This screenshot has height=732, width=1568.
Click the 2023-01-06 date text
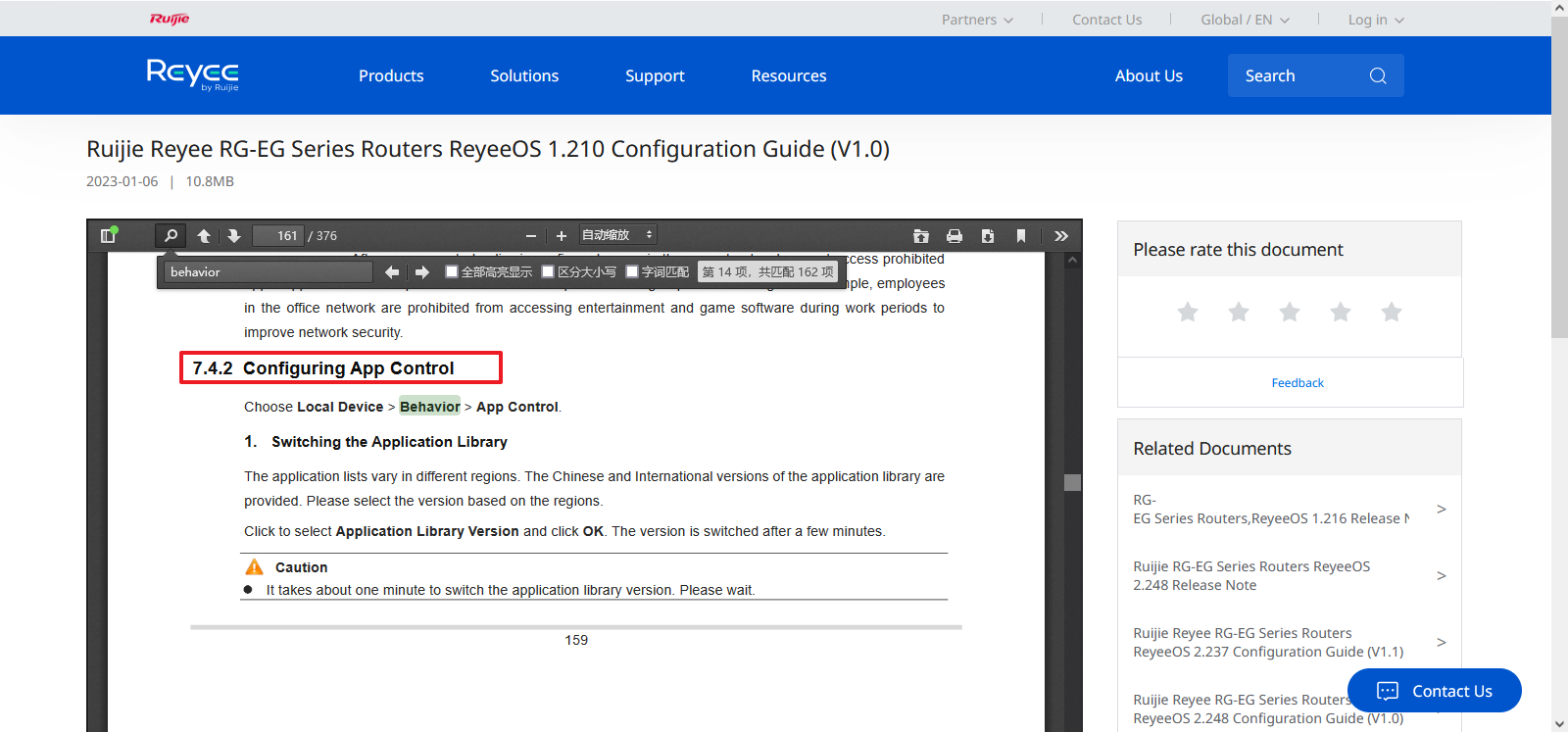(x=122, y=181)
